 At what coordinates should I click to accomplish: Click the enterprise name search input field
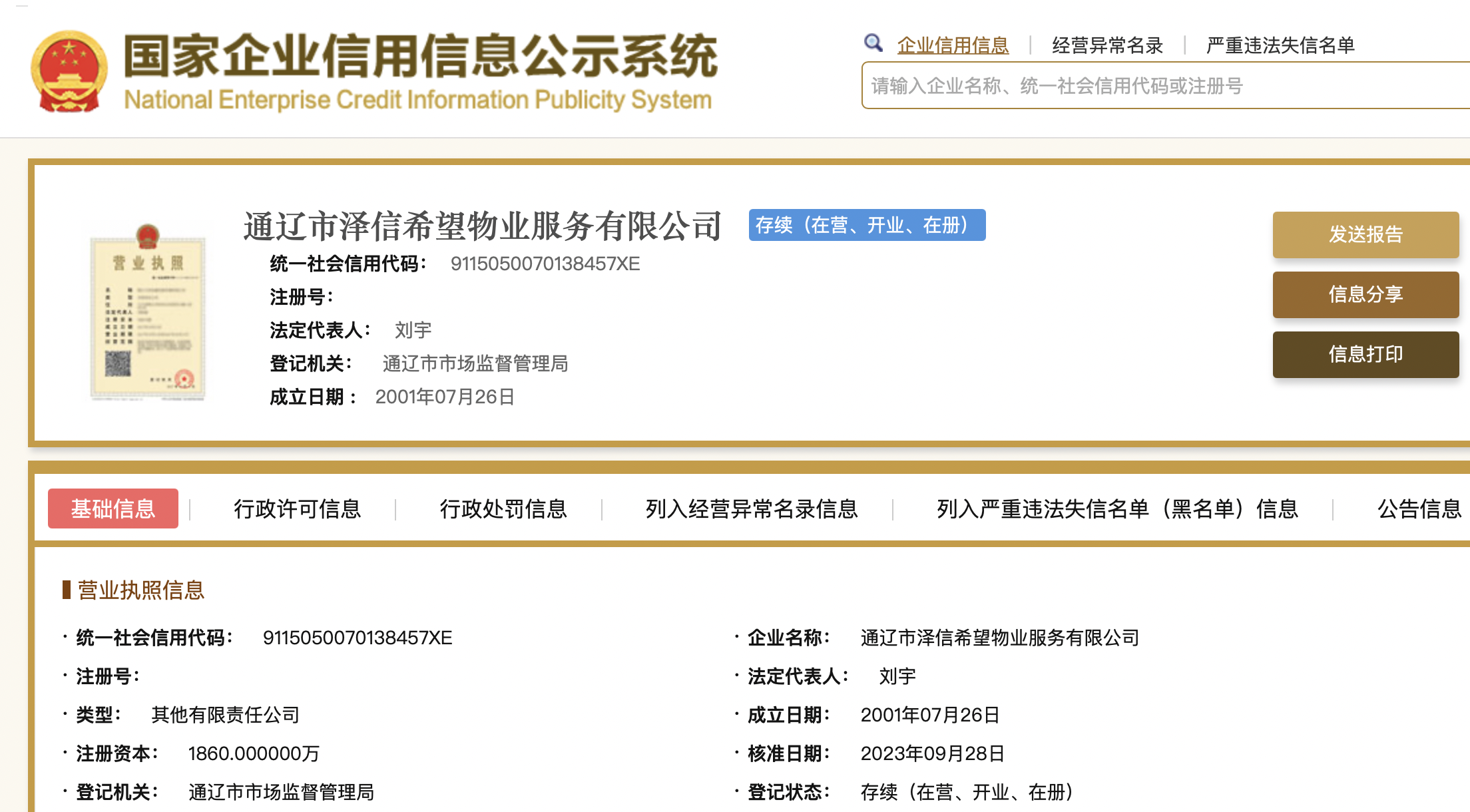click(1165, 86)
